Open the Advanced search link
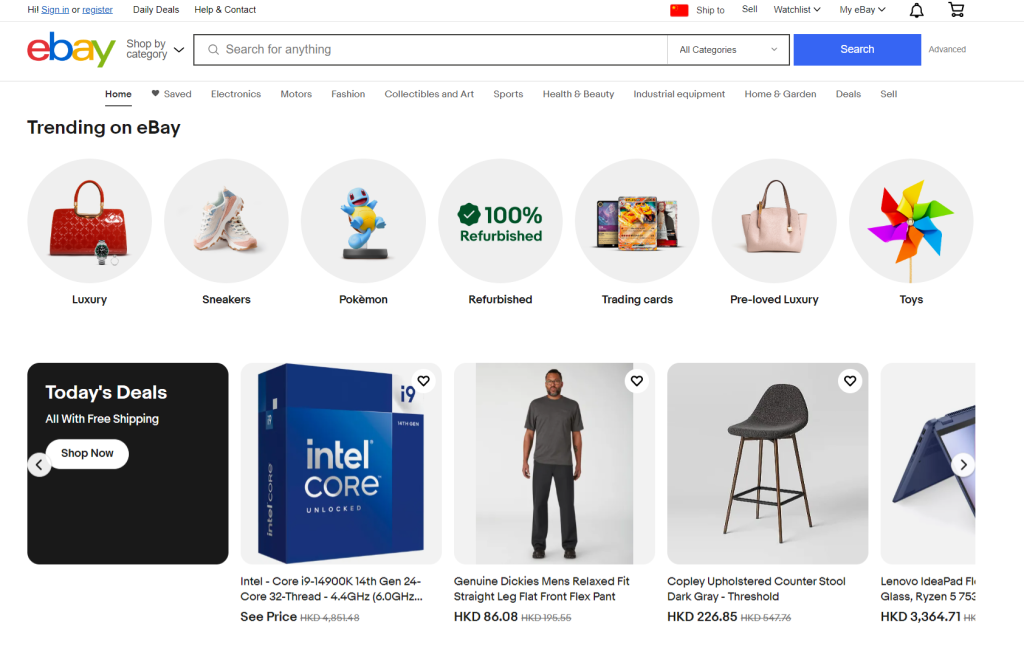 pos(946,48)
